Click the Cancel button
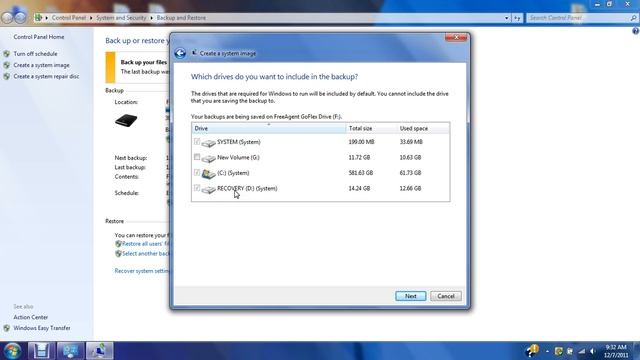This screenshot has height=360, width=640. click(446, 296)
